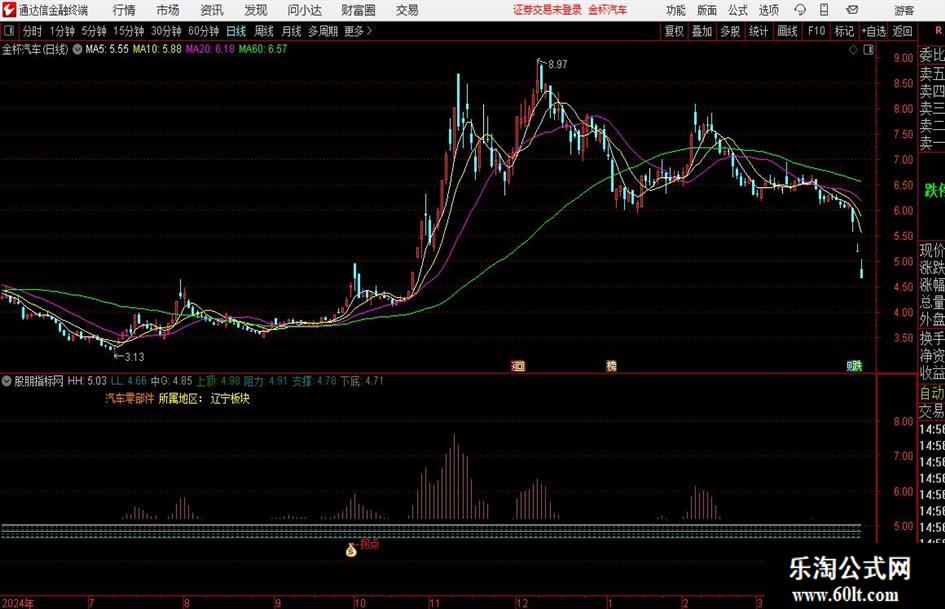The image size is (945, 609).
Task: Click the 2024年 label on time axis
Action: click(x=18, y=603)
